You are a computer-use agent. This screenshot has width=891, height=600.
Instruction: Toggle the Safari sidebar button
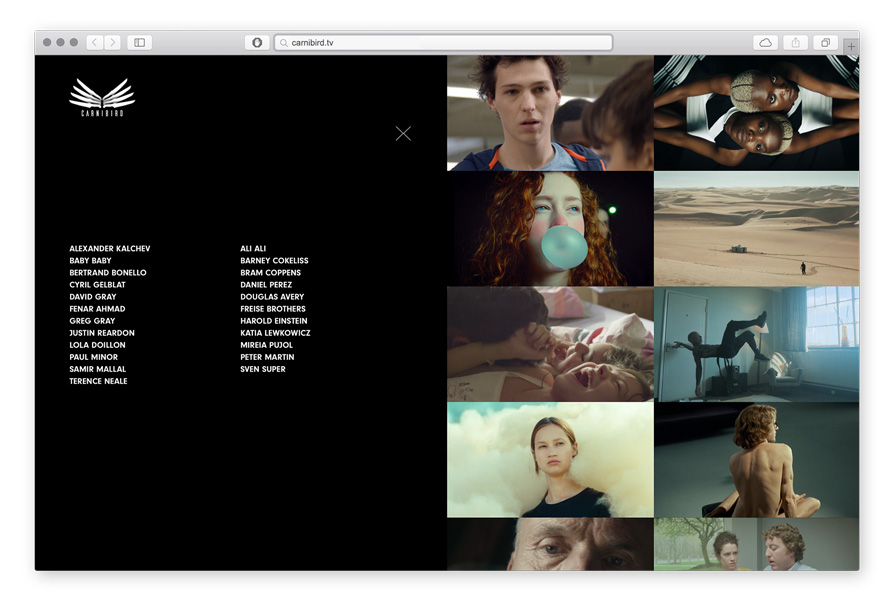point(139,43)
